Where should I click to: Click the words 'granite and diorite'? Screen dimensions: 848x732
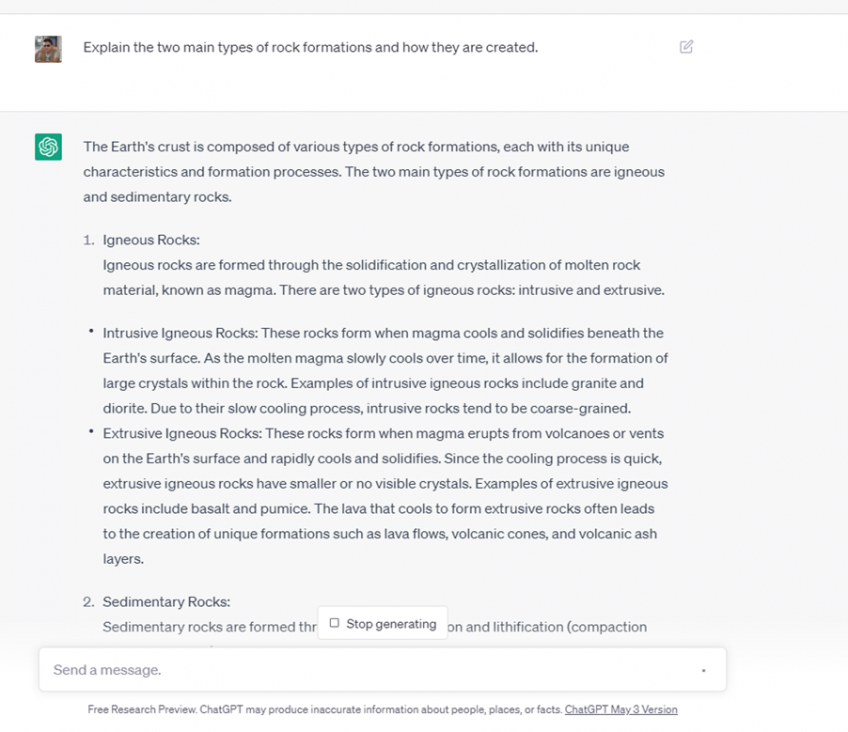608,383
